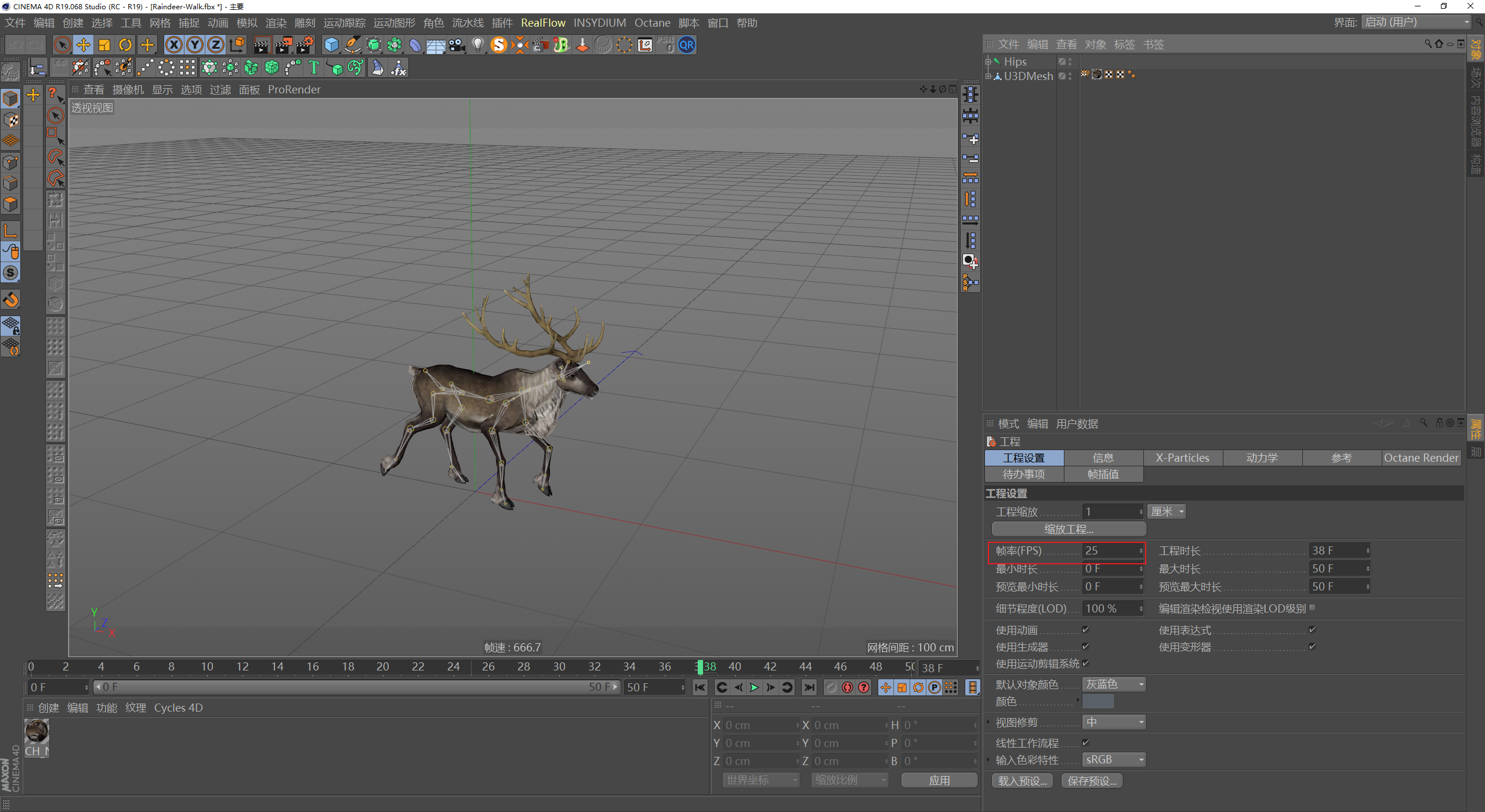This screenshot has height=812, width=1485.
Task: Toggle the 使用表达式 checkbox
Action: click(1312, 629)
